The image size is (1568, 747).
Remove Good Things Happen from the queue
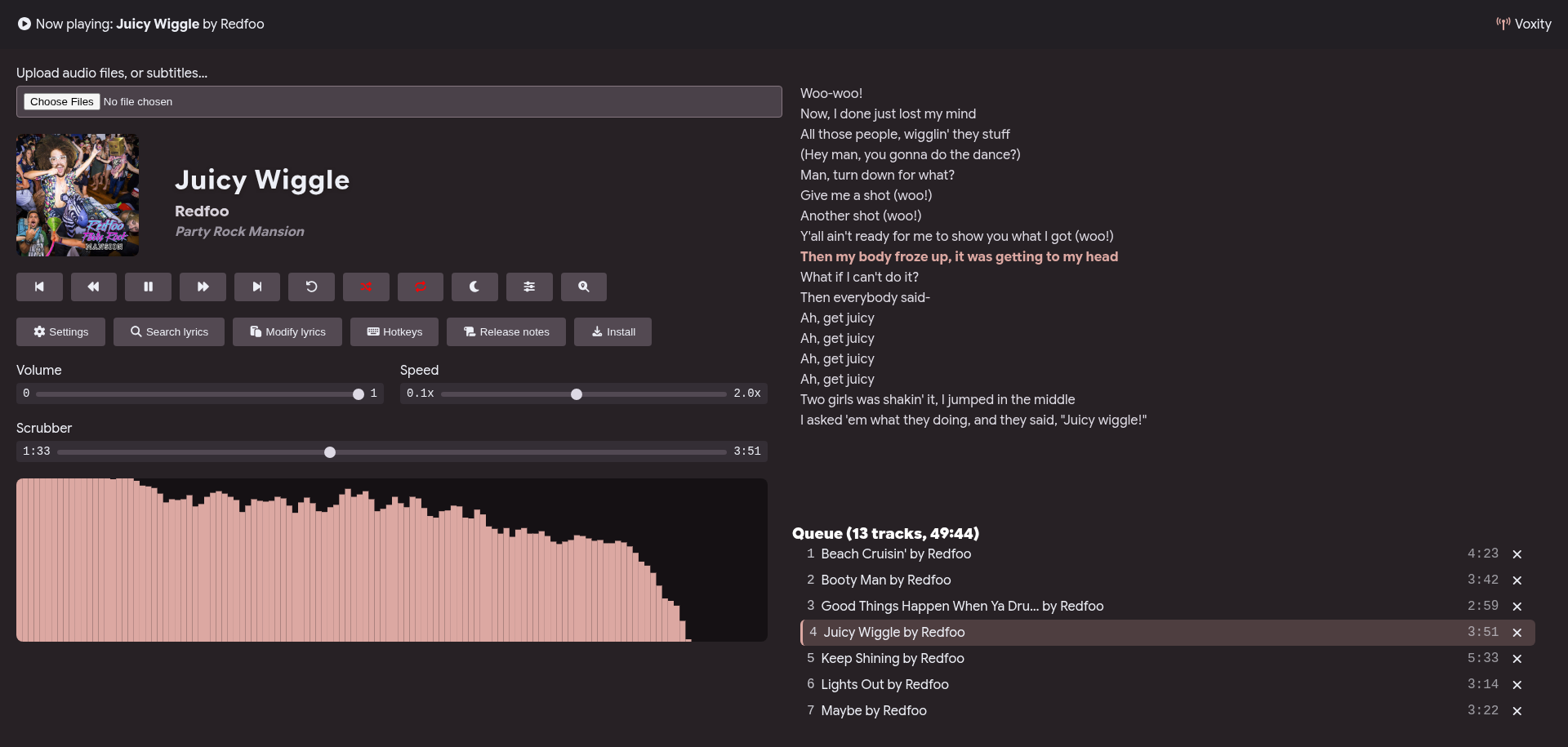coord(1517,607)
